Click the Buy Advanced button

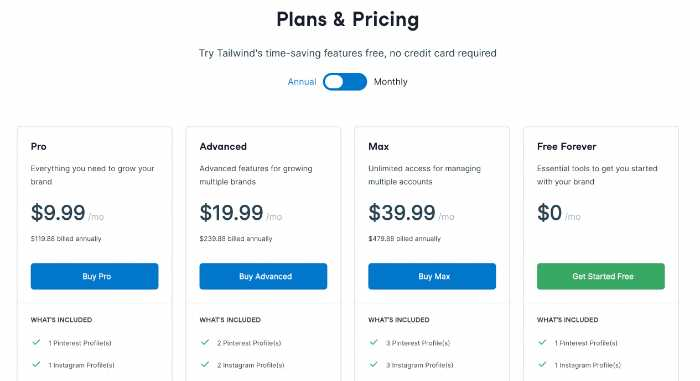(263, 276)
